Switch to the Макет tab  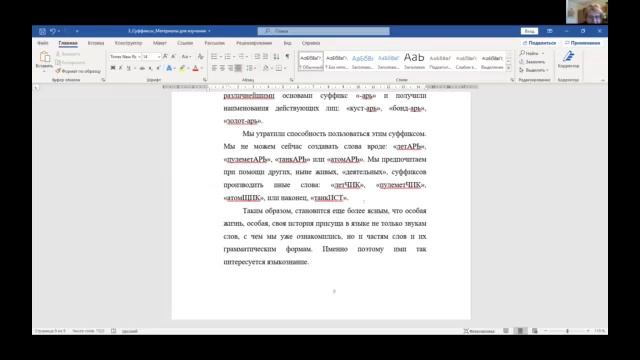click(160, 43)
